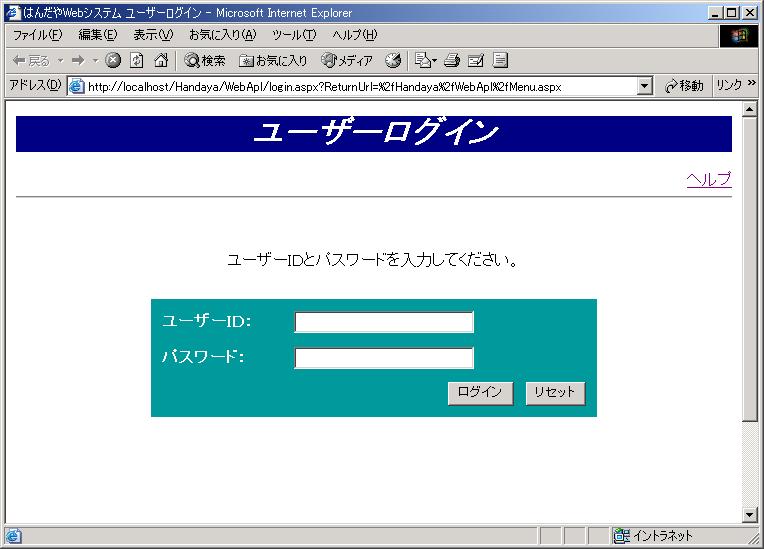764x549 pixels.
Task: Click the Windows logo throbber icon
Action: click(x=739, y=36)
